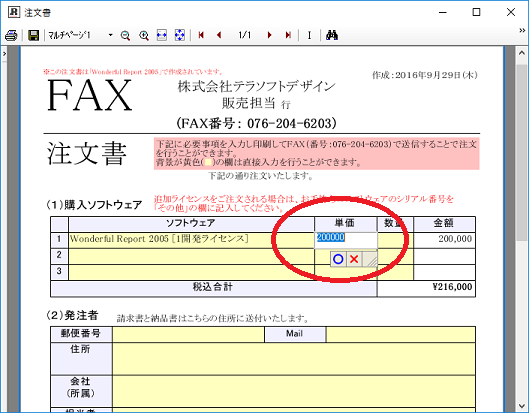Go to the previous page
Viewport: 529px width, 413px height.
219,35
